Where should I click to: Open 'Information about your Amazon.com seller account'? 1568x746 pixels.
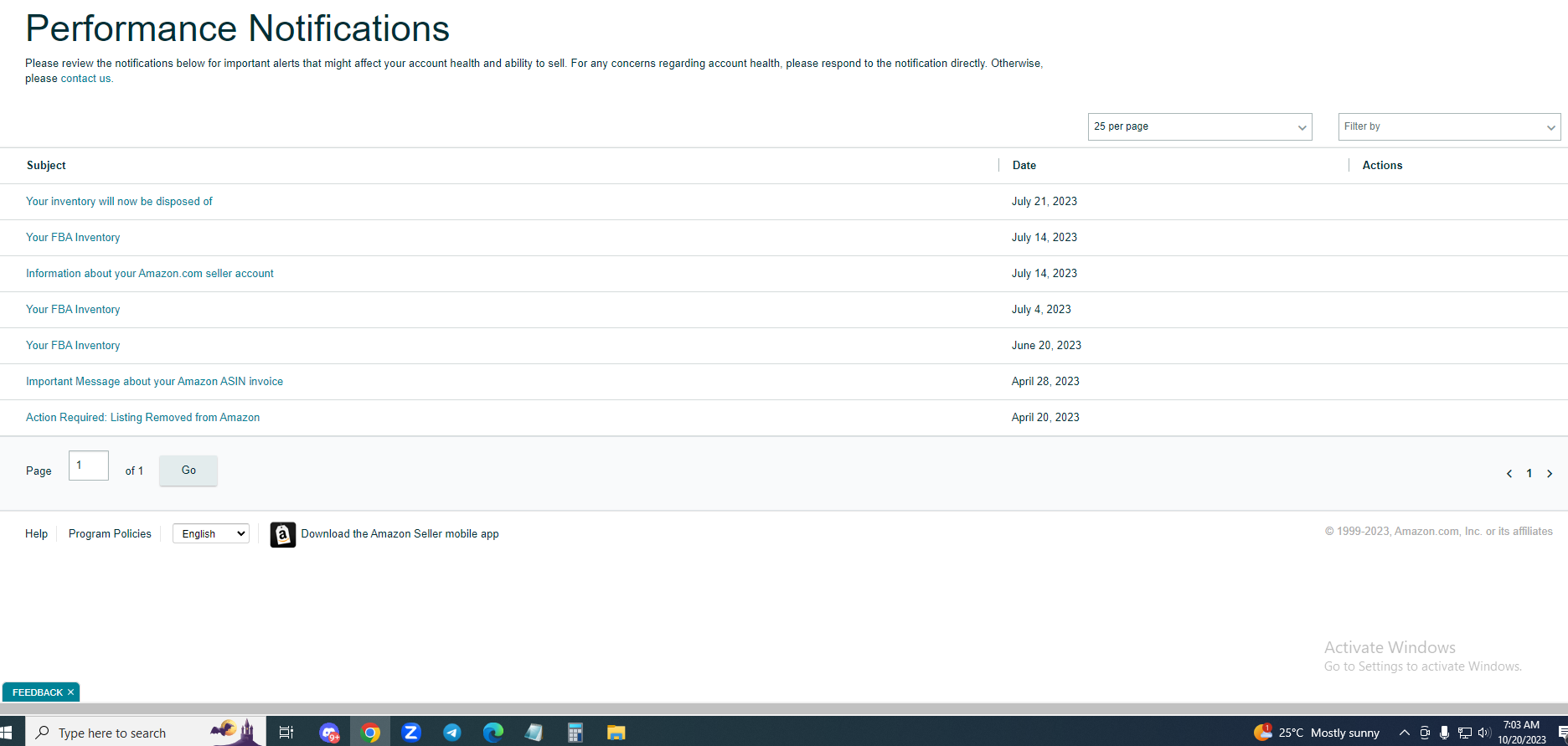pyautogui.click(x=150, y=274)
